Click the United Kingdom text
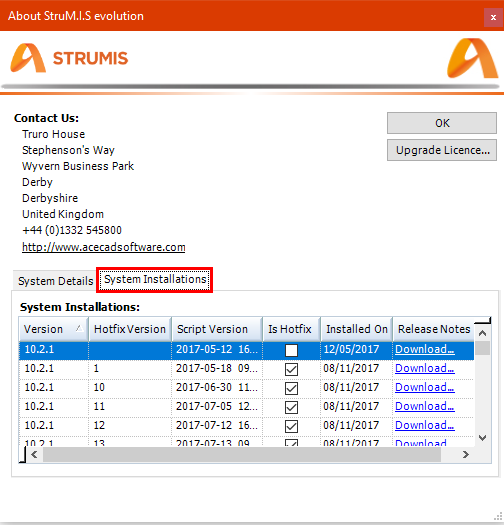 (x=63, y=214)
